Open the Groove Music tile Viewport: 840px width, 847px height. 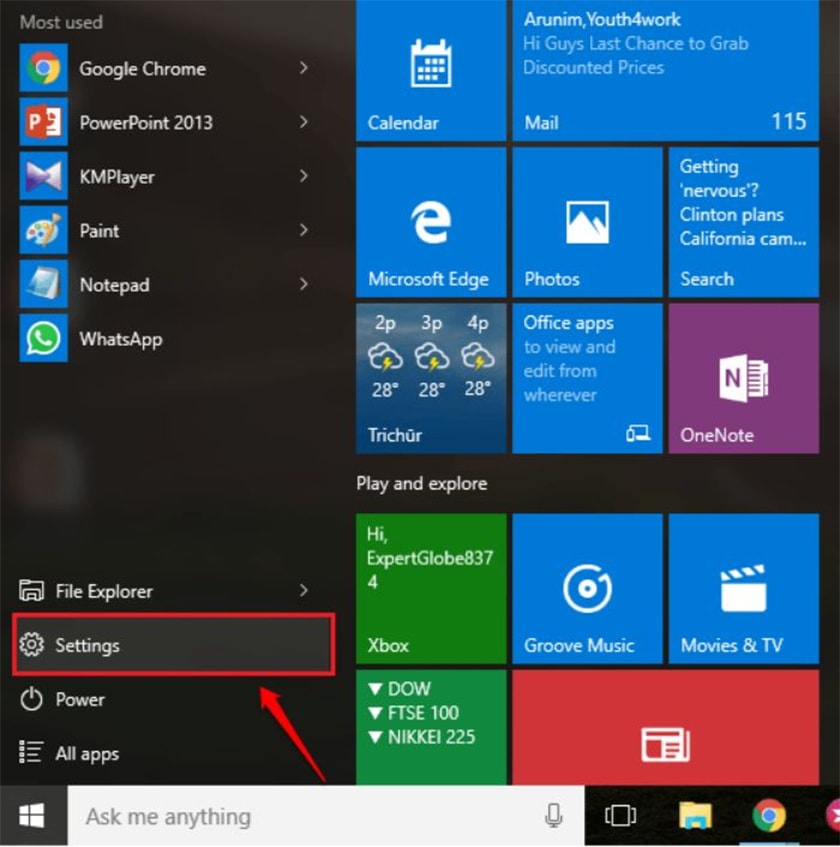click(x=587, y=589)
